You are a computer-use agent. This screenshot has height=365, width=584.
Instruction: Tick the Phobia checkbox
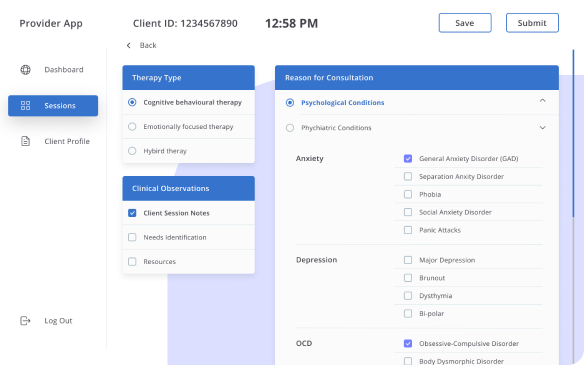408,194
